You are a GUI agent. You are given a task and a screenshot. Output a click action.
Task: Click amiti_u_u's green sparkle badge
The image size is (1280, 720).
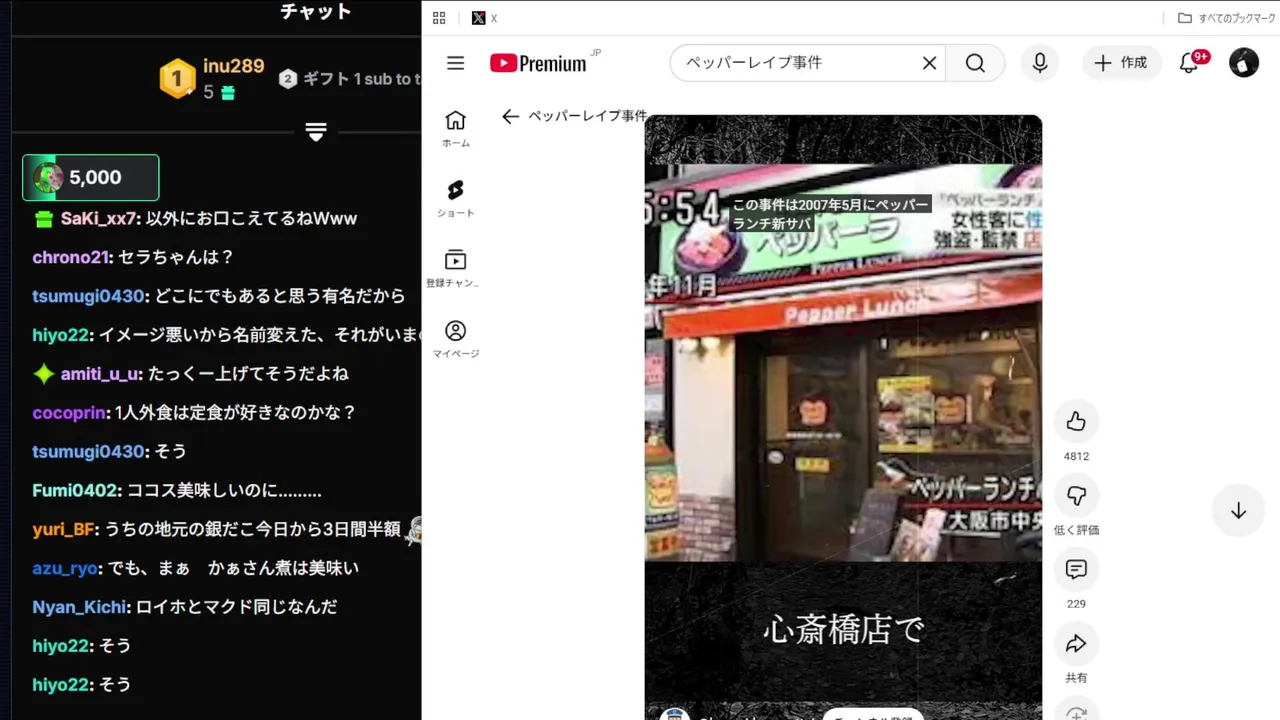click(x=44, y=374)
